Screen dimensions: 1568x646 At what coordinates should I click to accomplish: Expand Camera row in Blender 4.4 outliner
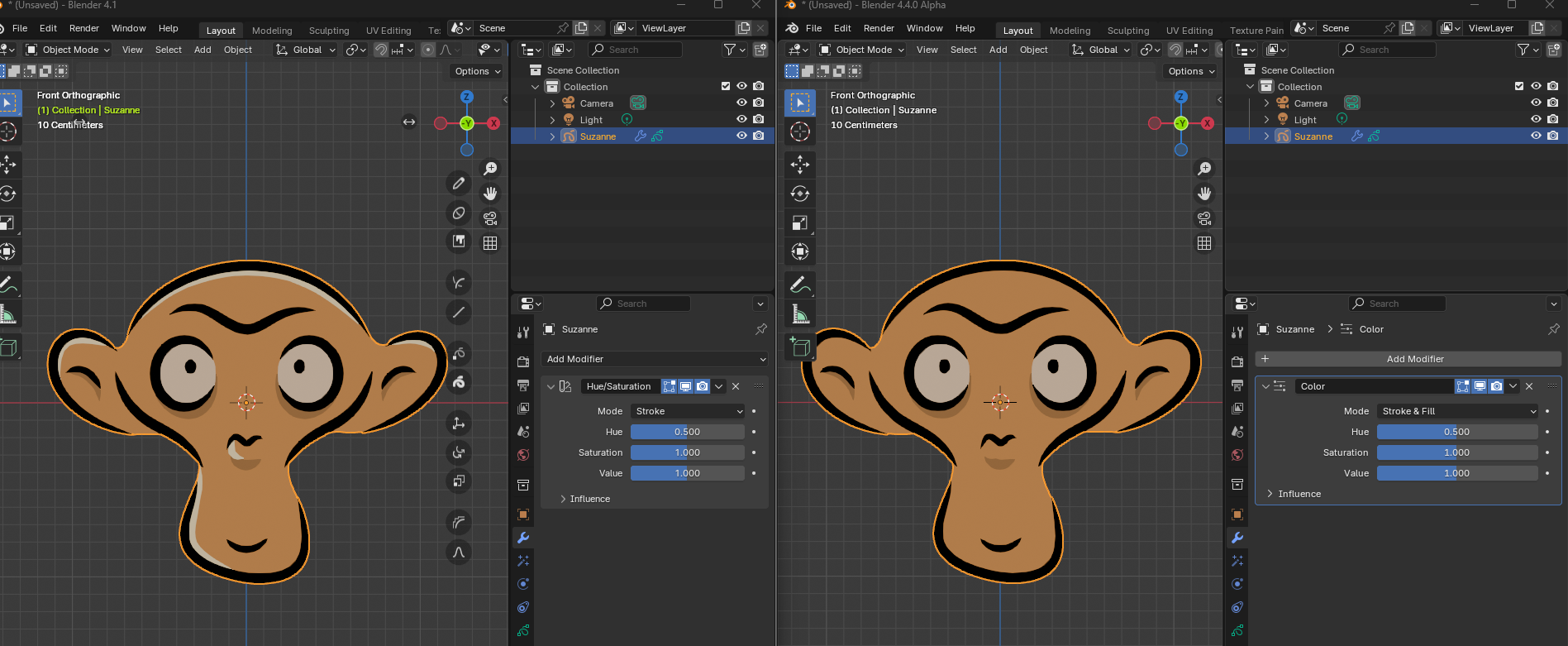tap(1266, 103)
